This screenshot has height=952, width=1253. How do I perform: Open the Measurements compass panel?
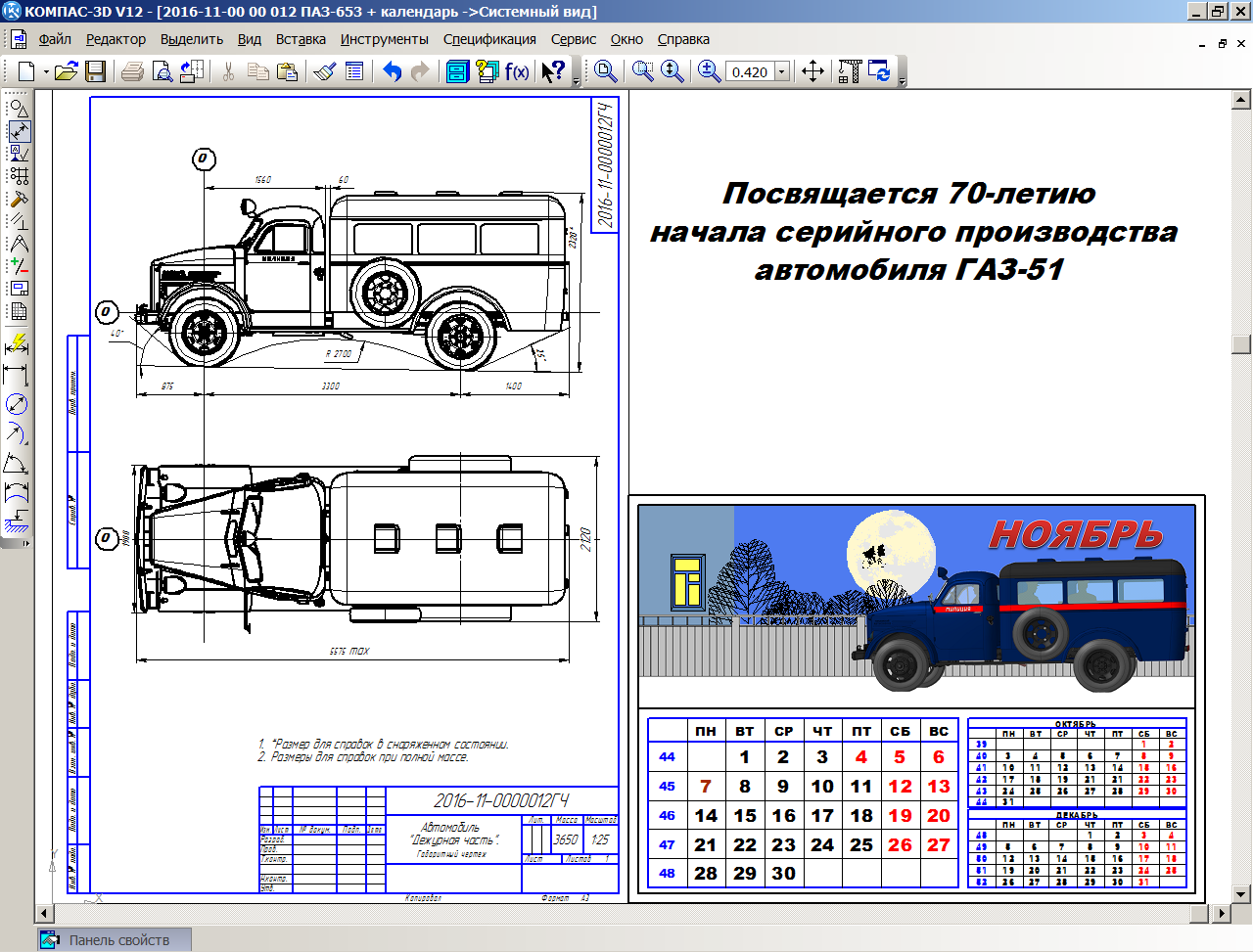coord(19,244)
